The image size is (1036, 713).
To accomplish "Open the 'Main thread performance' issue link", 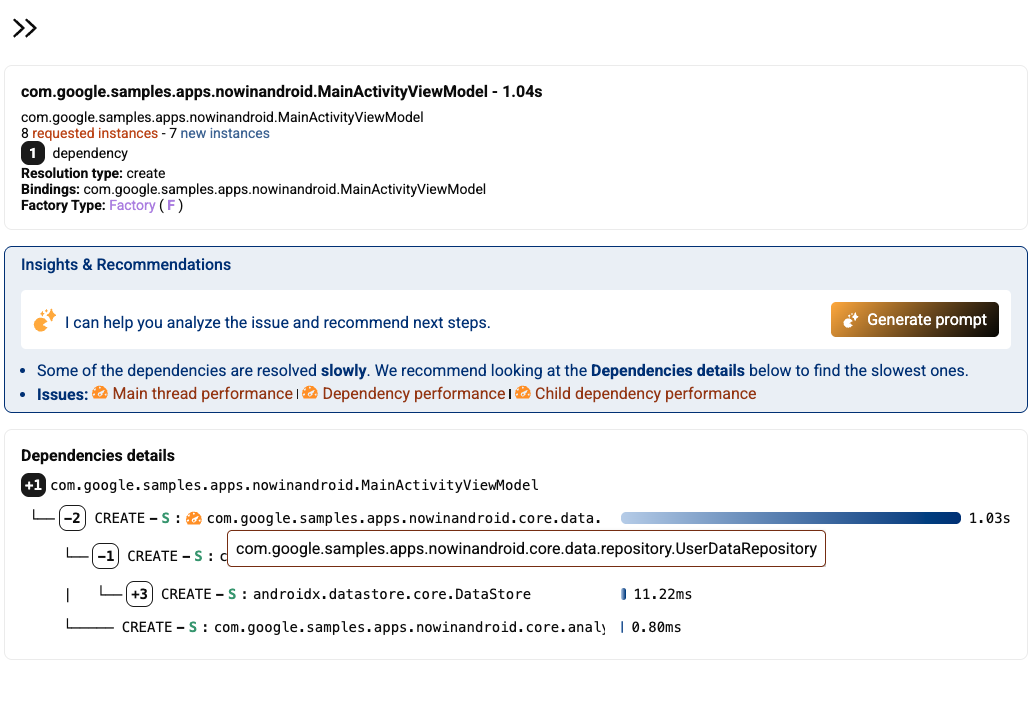I will (202, 394).
